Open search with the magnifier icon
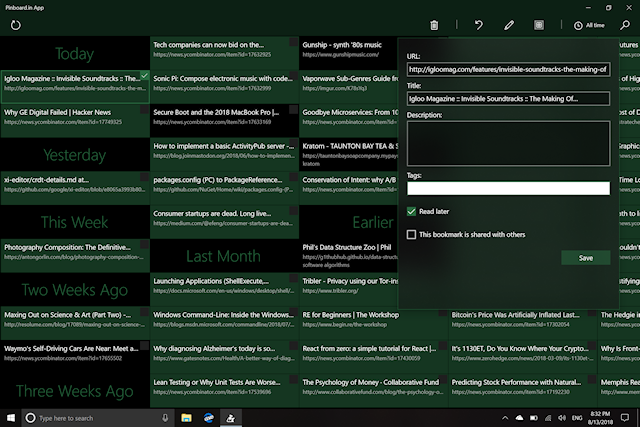640x427 pixels. click(x=625, y=25)
